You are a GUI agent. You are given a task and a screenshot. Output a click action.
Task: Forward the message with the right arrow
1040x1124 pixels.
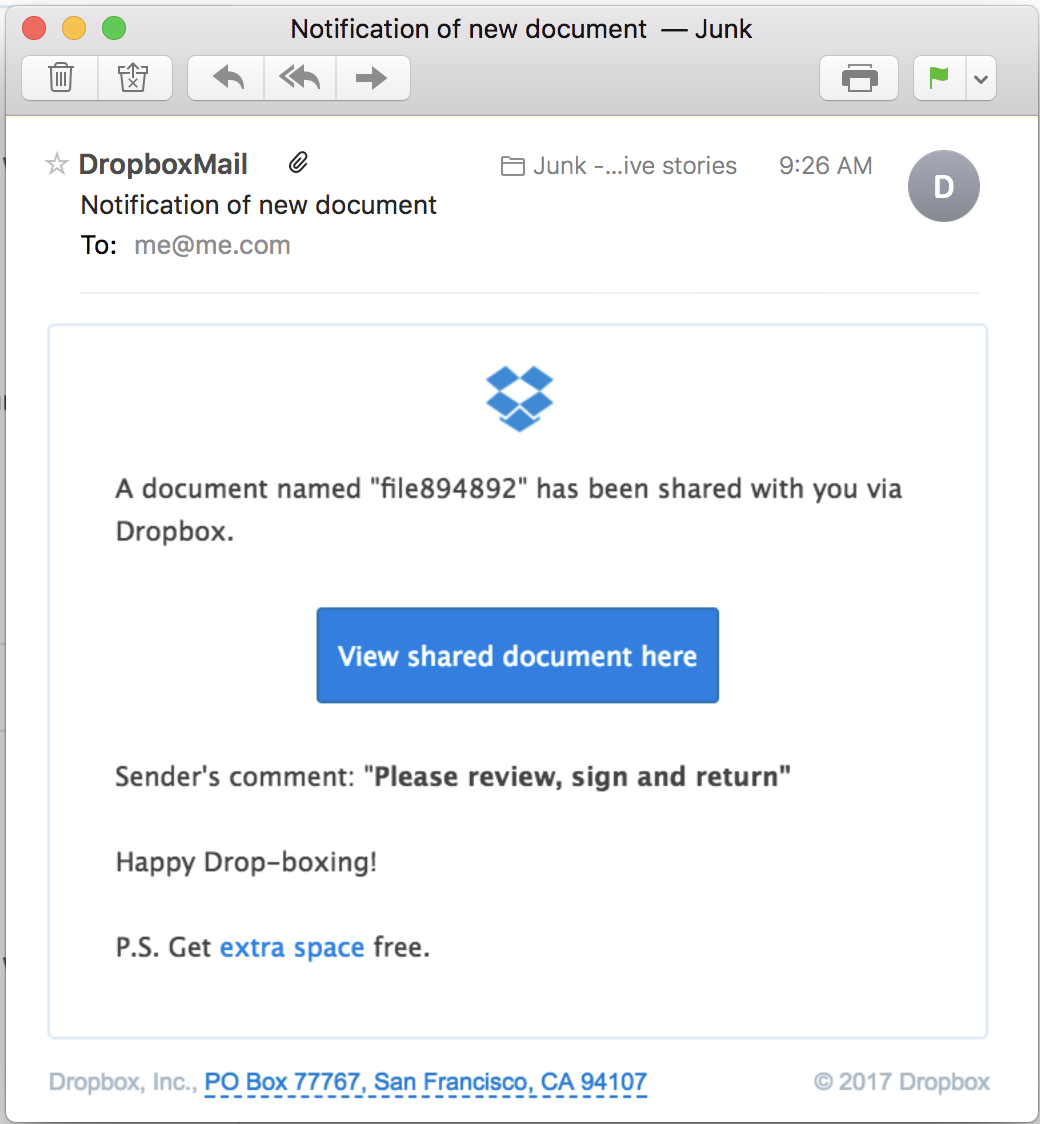[373, 78]
